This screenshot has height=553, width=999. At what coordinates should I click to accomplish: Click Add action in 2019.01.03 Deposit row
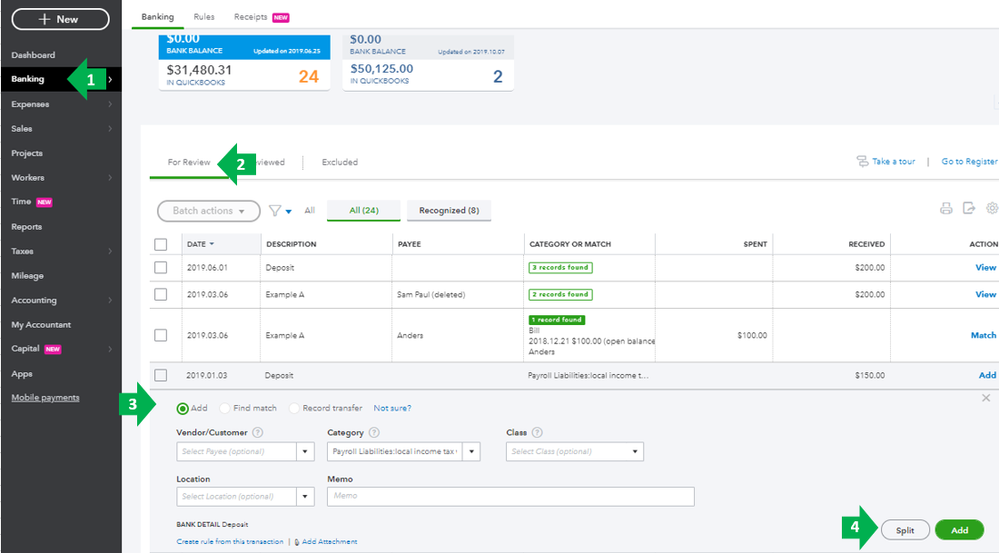pyautogui.click(x=987, y=375)
